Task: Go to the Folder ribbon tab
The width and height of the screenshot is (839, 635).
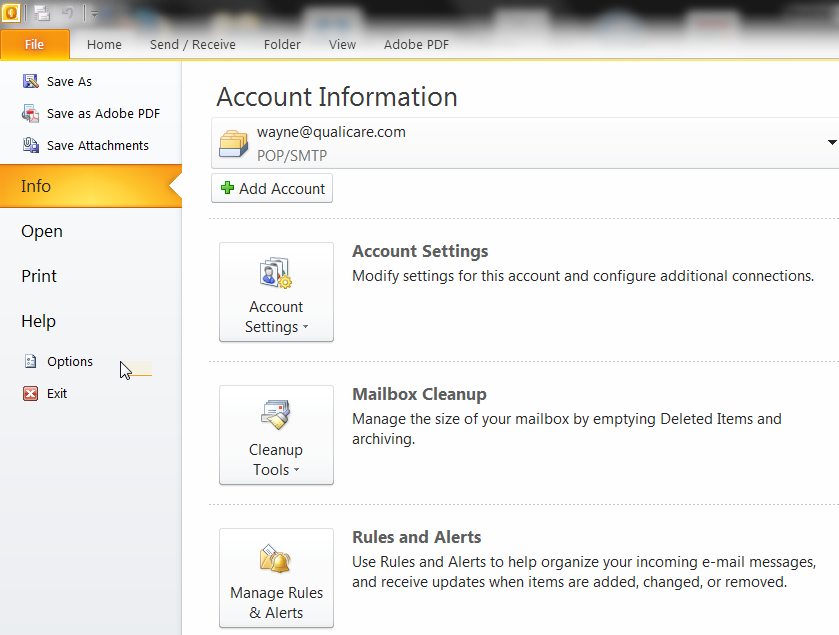Action: point(282,45)
